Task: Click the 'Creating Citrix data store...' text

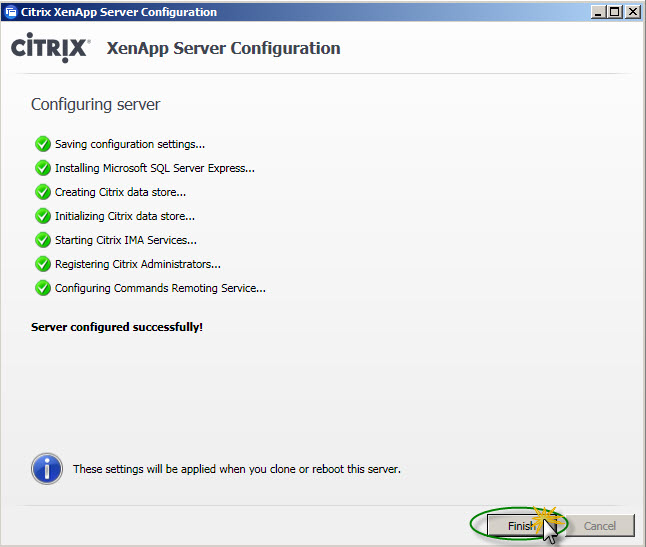Action: pos(120,192)
